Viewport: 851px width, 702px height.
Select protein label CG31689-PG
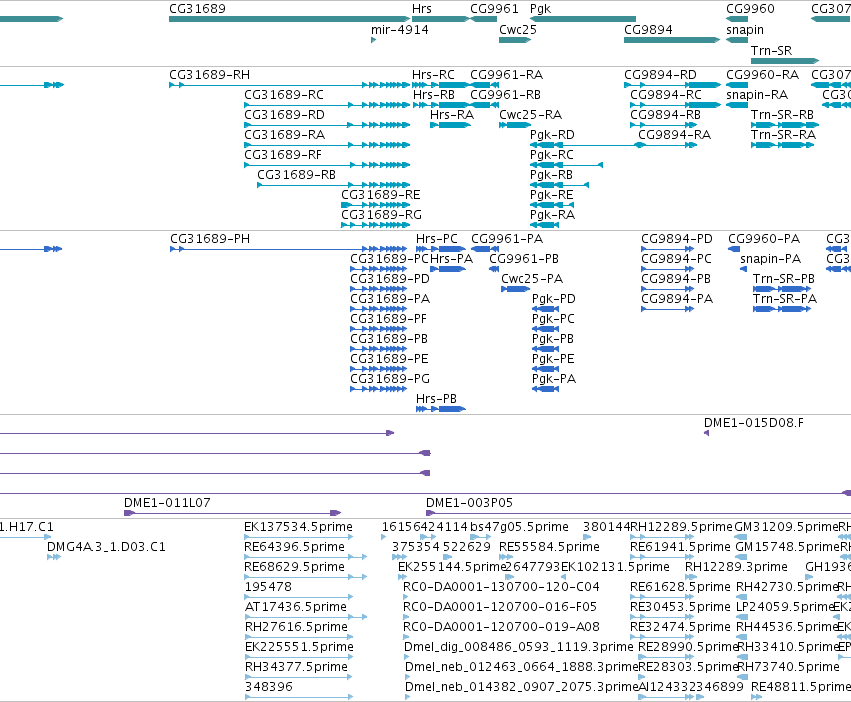390,379
